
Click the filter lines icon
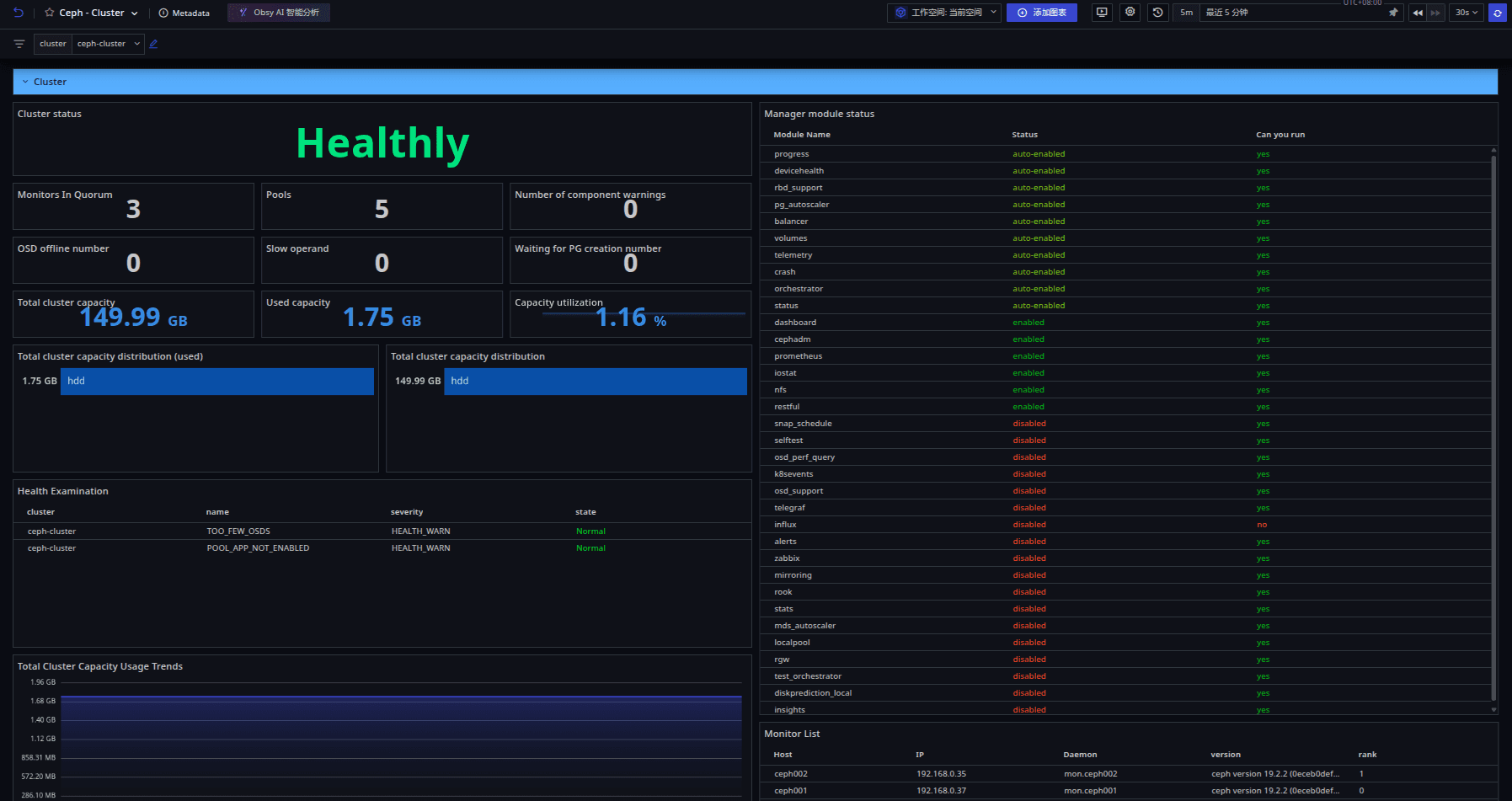coord(19,44)
